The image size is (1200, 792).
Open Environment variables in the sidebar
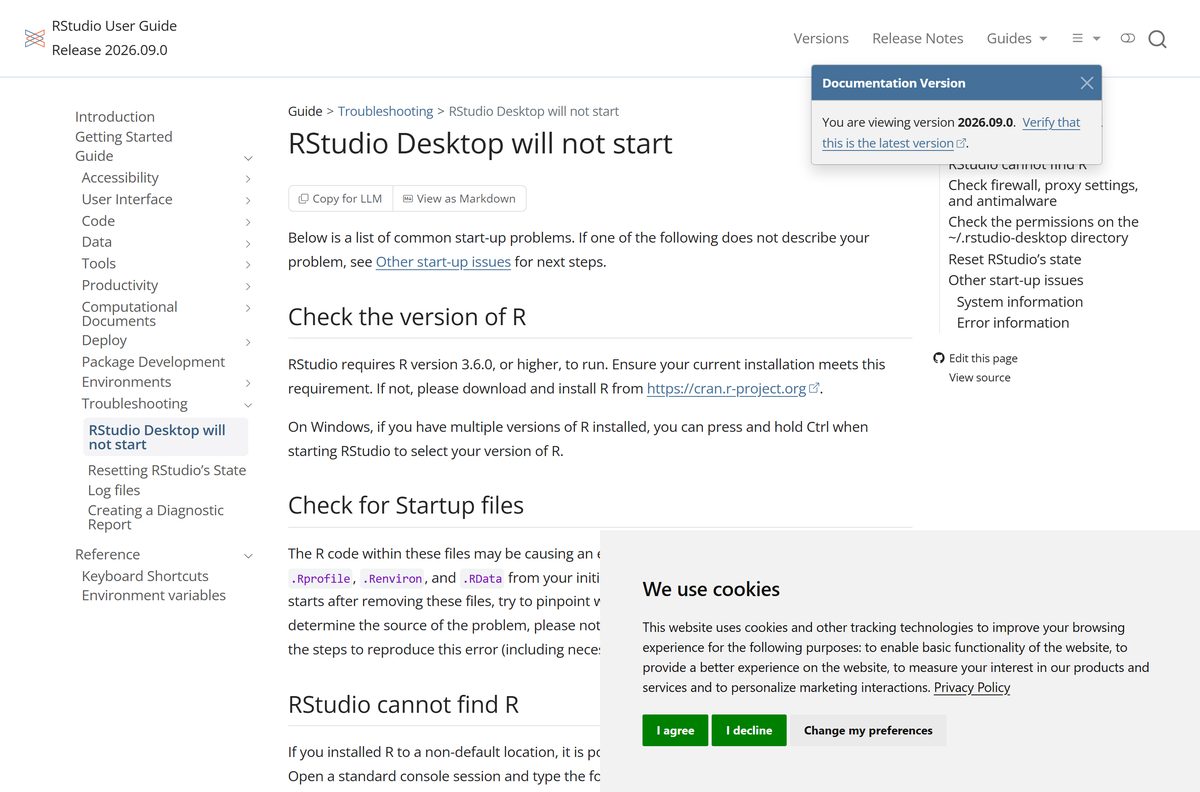coord(154,595)
